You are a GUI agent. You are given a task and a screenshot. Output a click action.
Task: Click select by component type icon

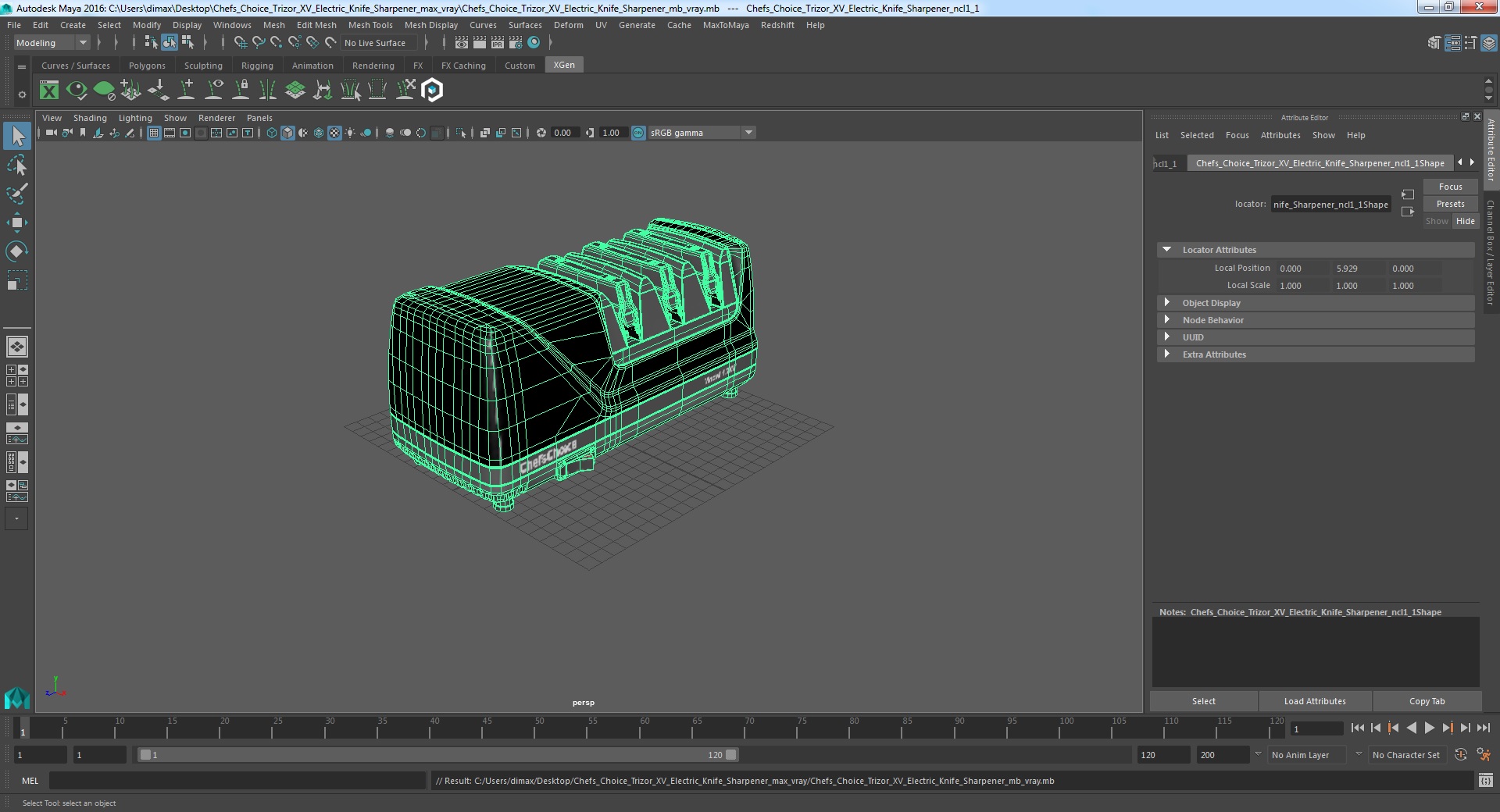click(x=187, y=43)
